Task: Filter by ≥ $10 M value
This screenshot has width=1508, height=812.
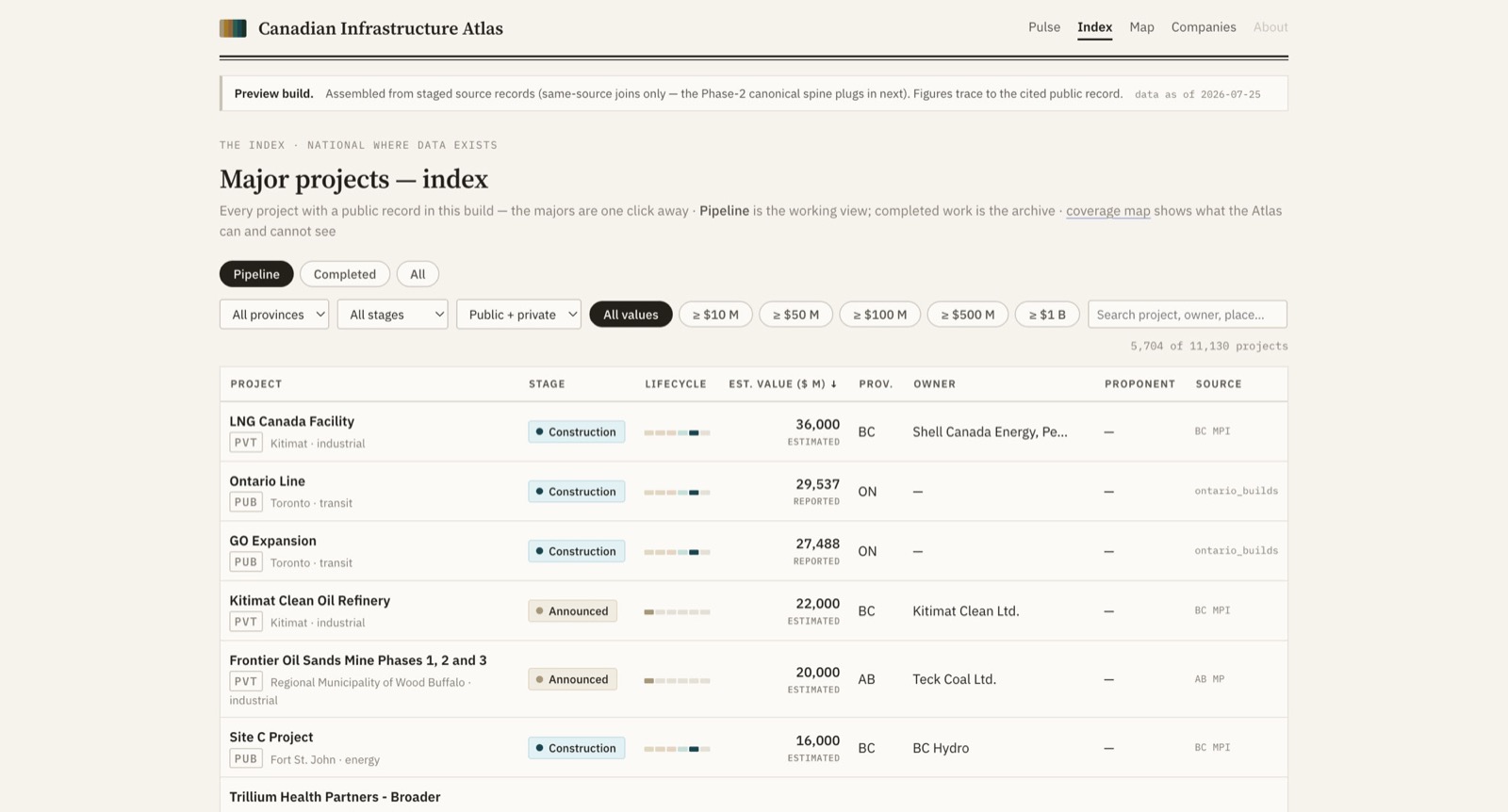Action: [715, 315]
